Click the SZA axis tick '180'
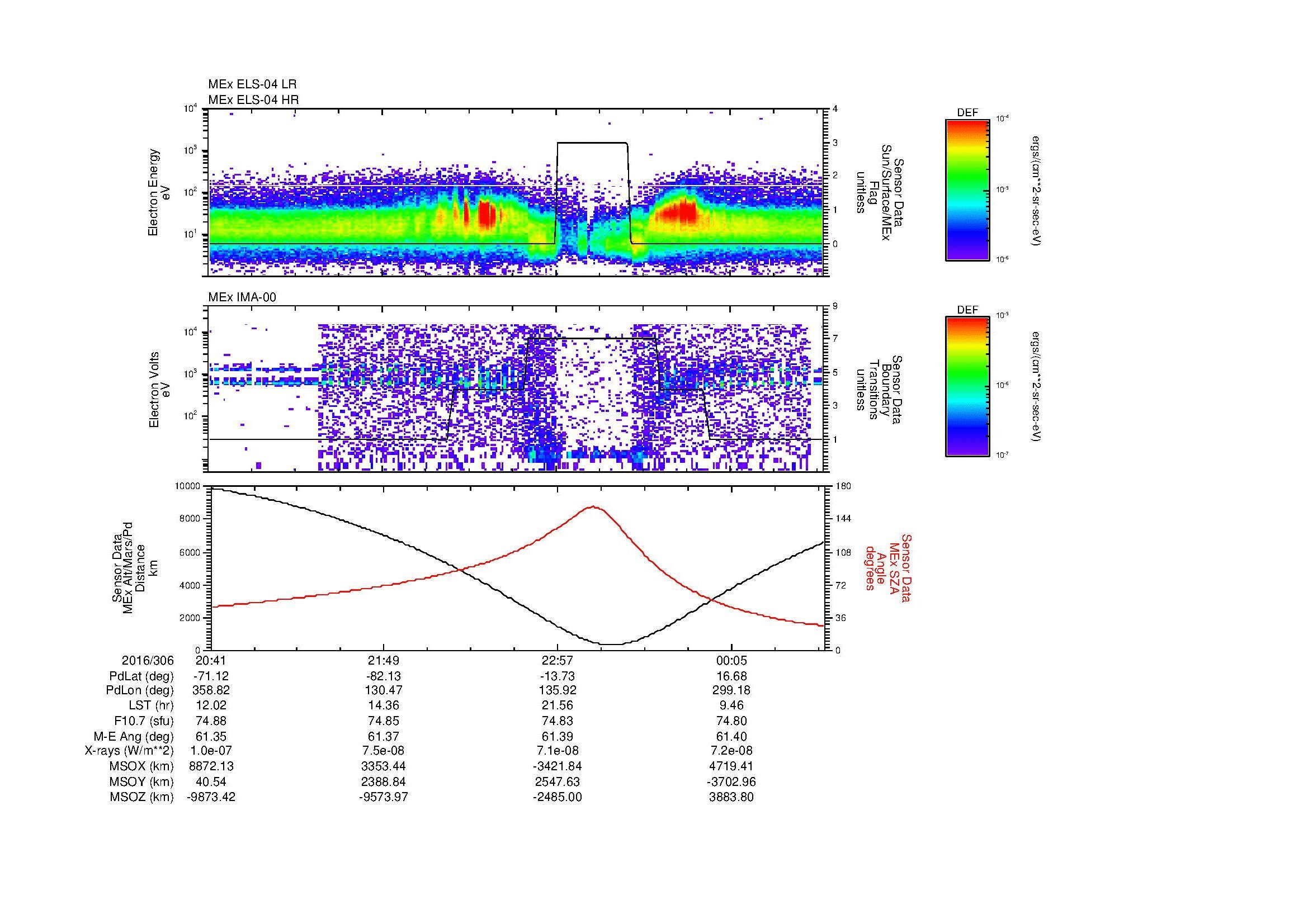The width and height of the screenshot is (1308, 924). [x=843, y=486]
